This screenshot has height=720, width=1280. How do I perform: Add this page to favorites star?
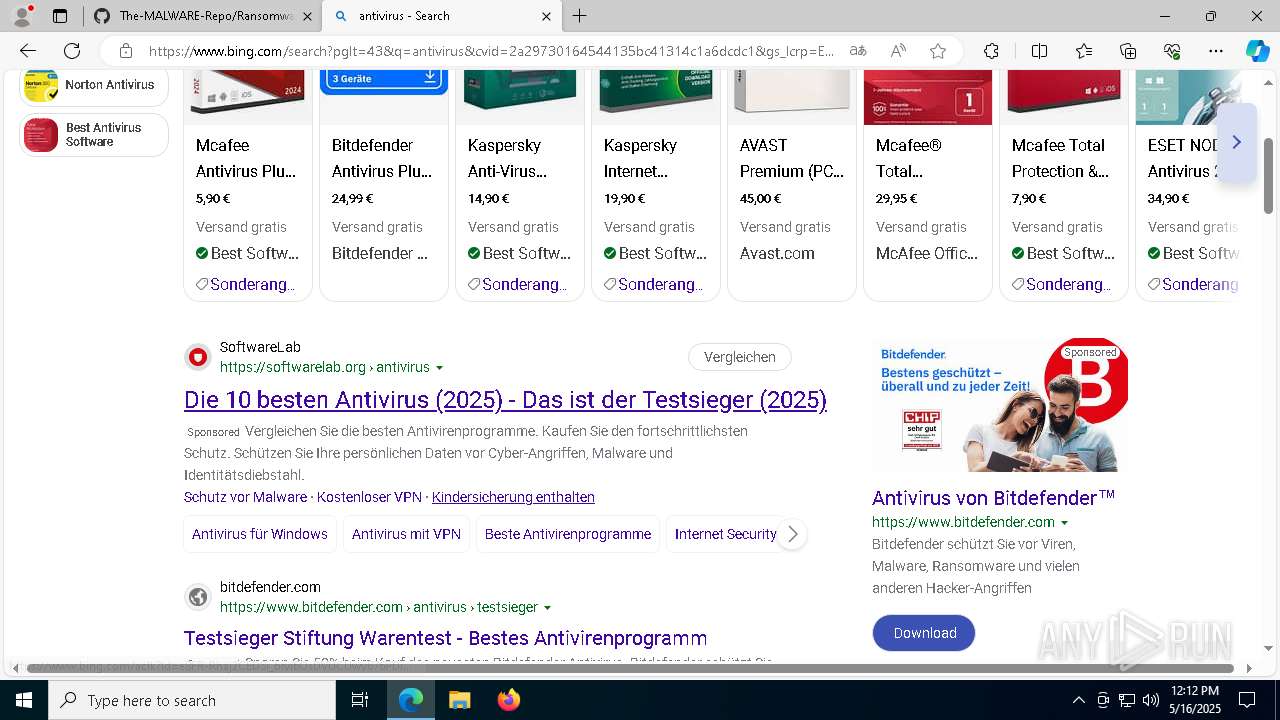click(x=937, y=51)
